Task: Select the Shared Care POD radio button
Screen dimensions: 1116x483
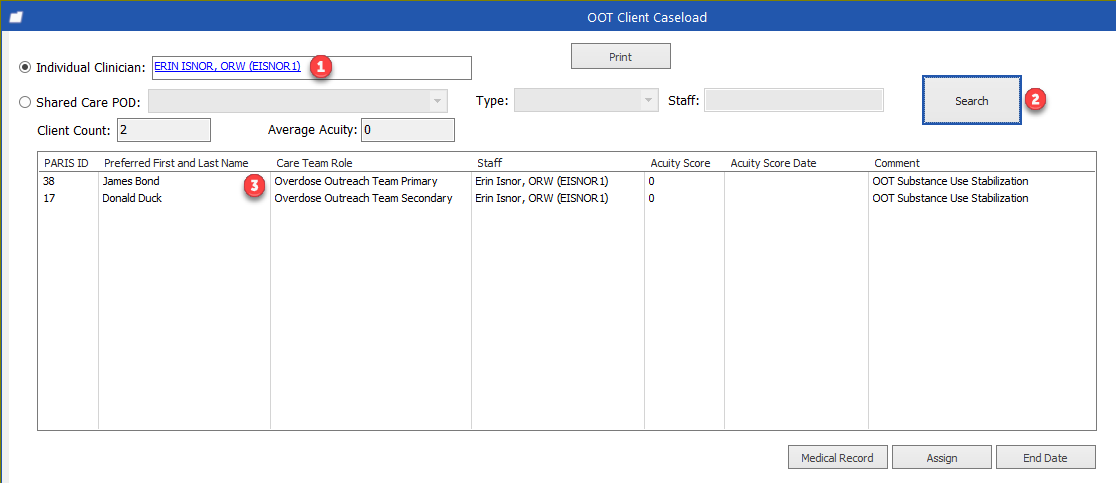Action: [26, 101]
